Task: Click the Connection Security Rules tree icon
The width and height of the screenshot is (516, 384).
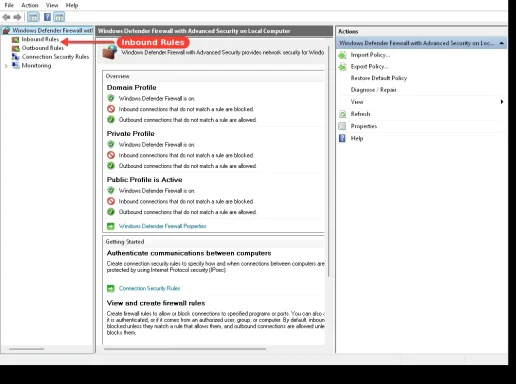Action: pos(15,57)
